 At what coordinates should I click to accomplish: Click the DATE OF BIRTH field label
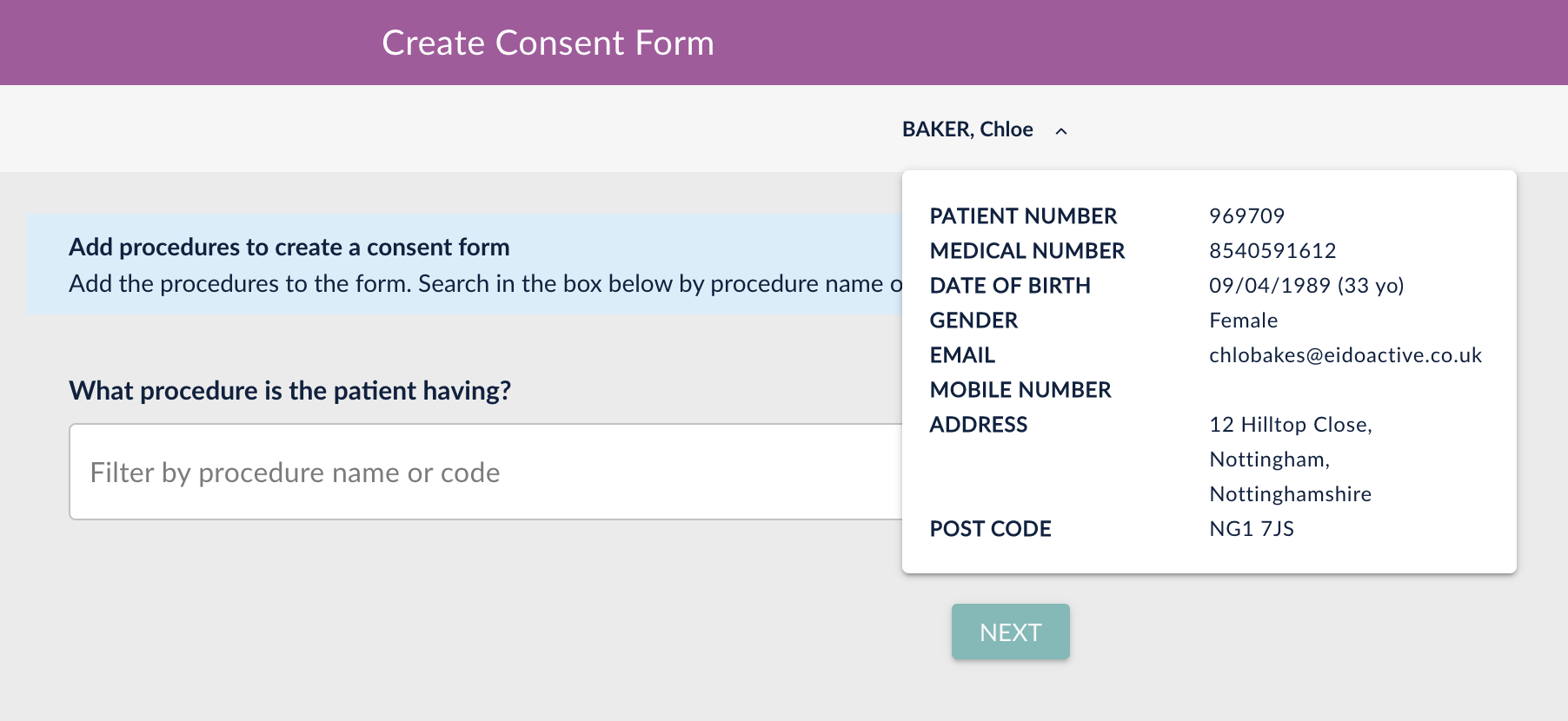(1010, 286)
